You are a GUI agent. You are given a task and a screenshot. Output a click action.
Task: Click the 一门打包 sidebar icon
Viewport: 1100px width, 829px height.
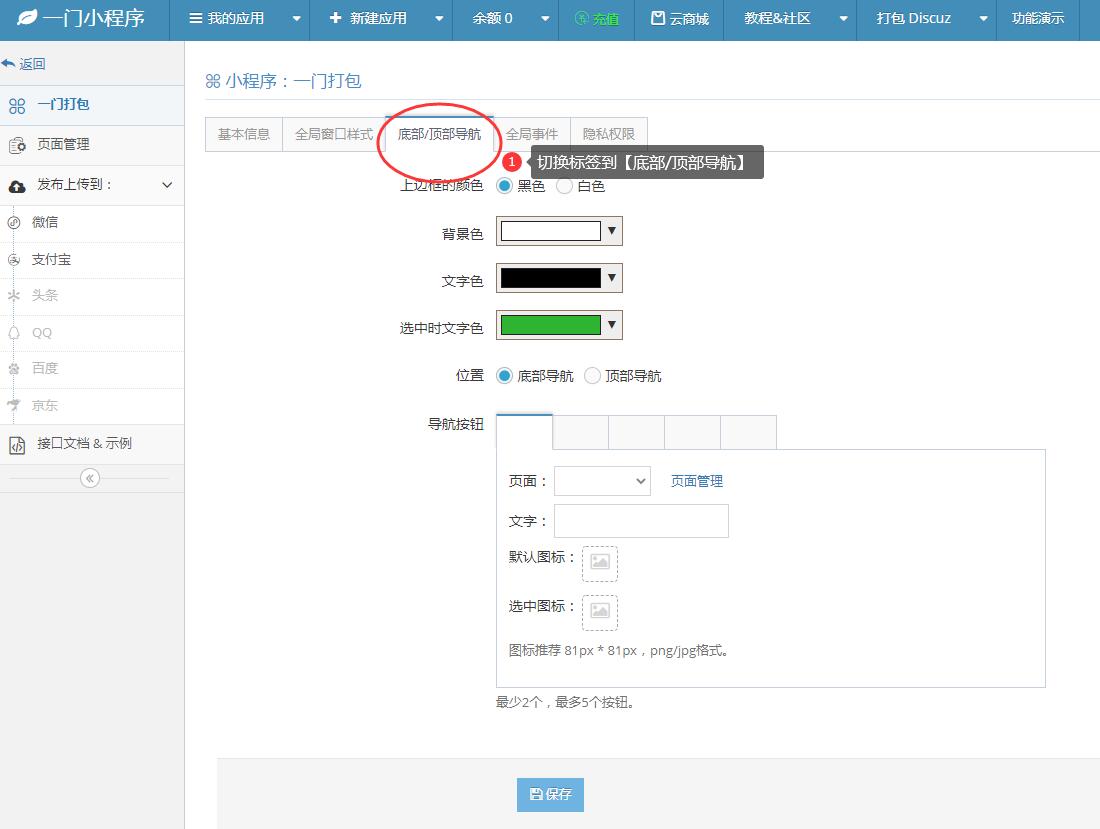pos(17,106)
